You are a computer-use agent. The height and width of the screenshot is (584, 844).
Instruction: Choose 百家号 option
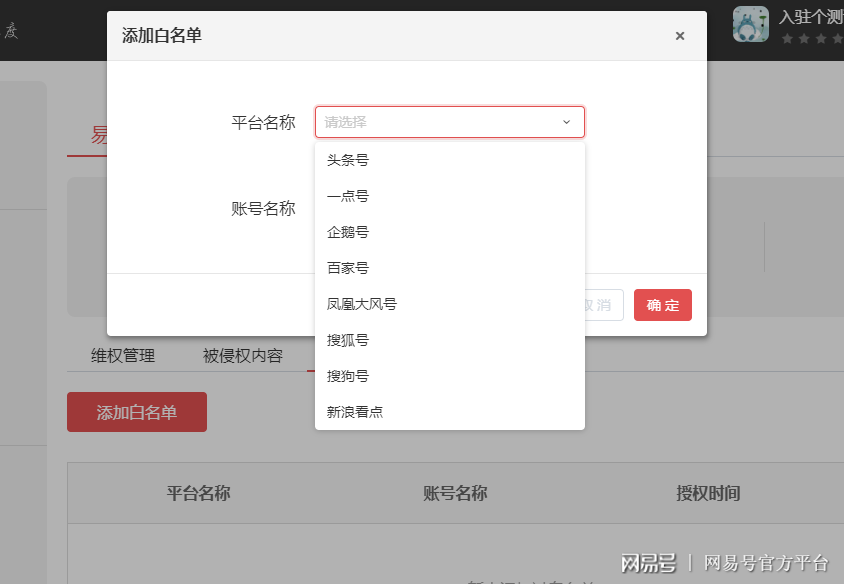click(449, 268)
